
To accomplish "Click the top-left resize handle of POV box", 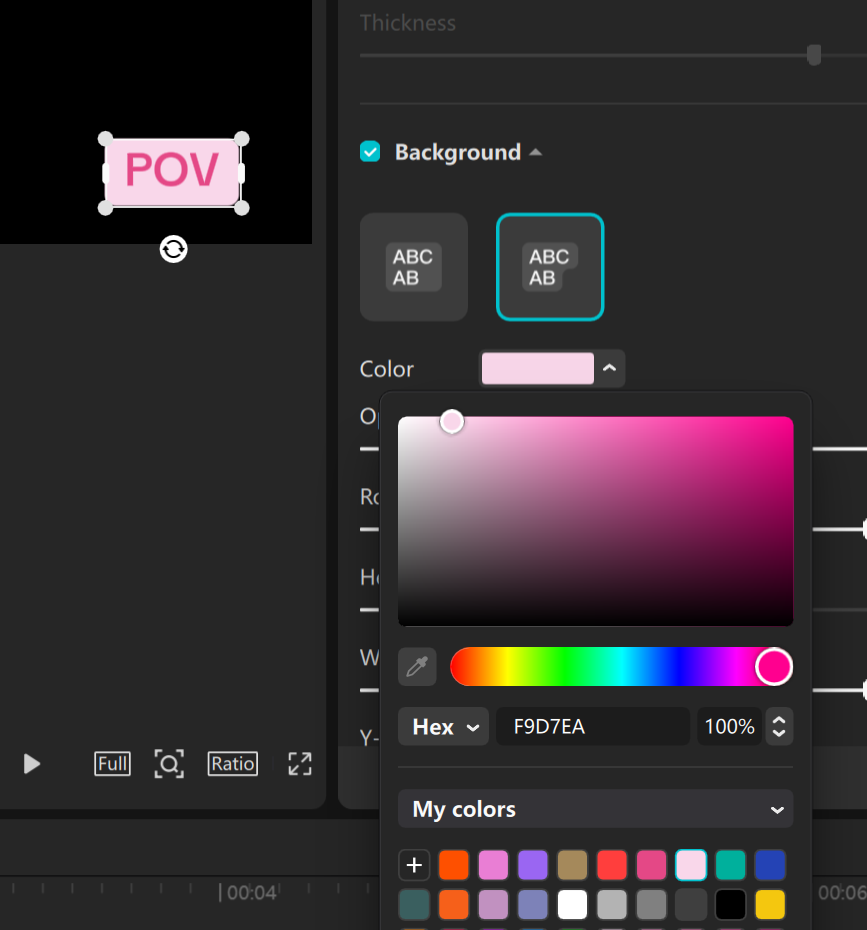I will (105, 139).
